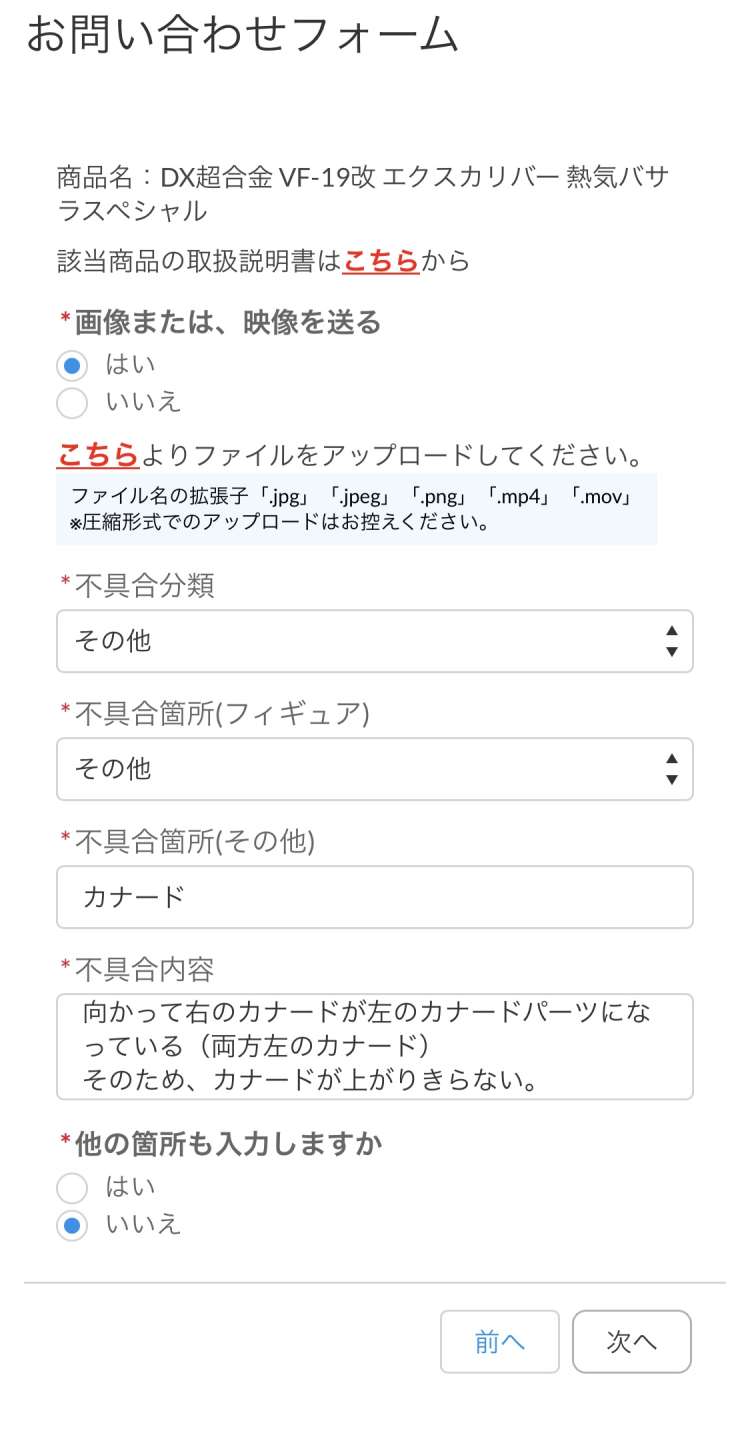Screen dimensions: 750x1429
Task: Click the 不具合内容 field label
Action: click(x=144, y=969)
